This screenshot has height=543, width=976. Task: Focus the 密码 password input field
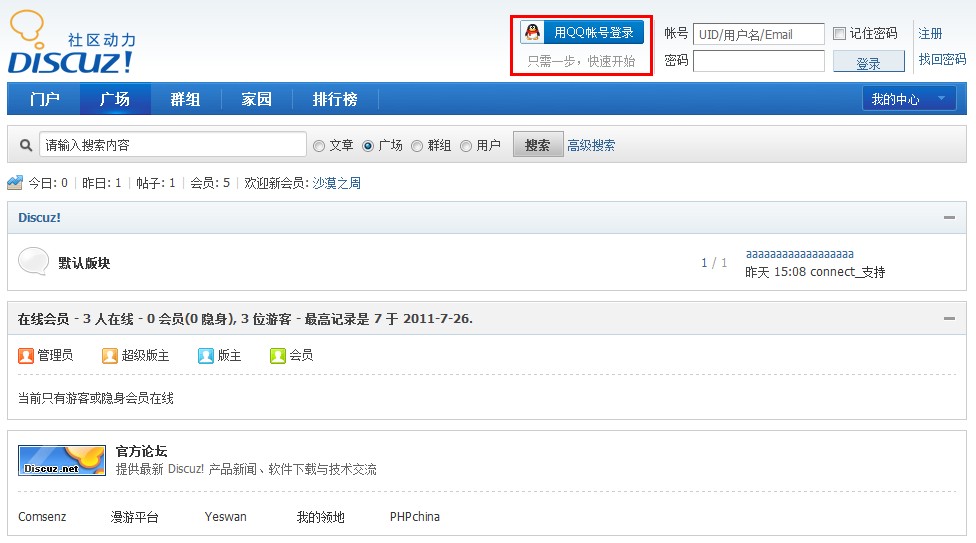point(759,61)
